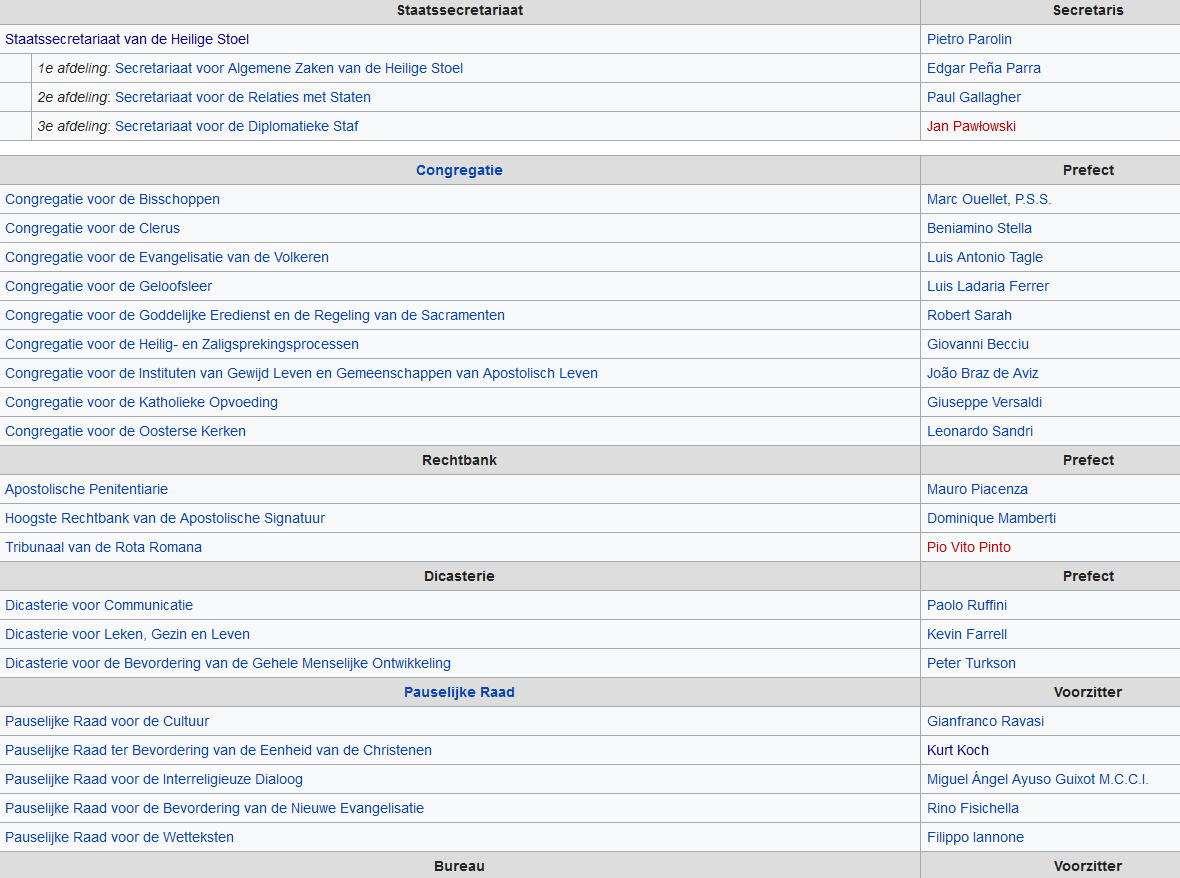Click the Kevin Farrell link
The height and width of the screenshot is (878, 1180).
click(966, 633)
